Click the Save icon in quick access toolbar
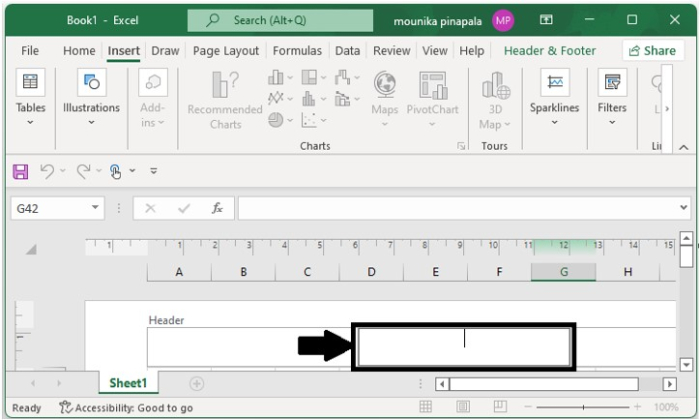 pos(21,171)
